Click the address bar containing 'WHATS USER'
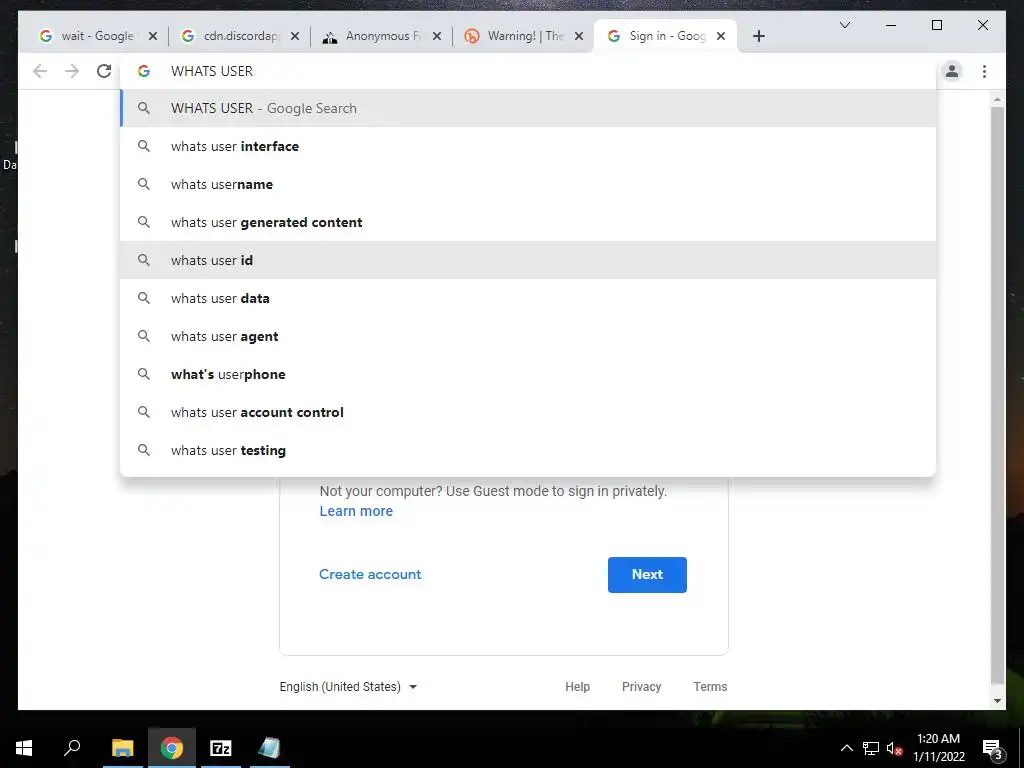Screen dimensions: 1024x768 [528, 71]
